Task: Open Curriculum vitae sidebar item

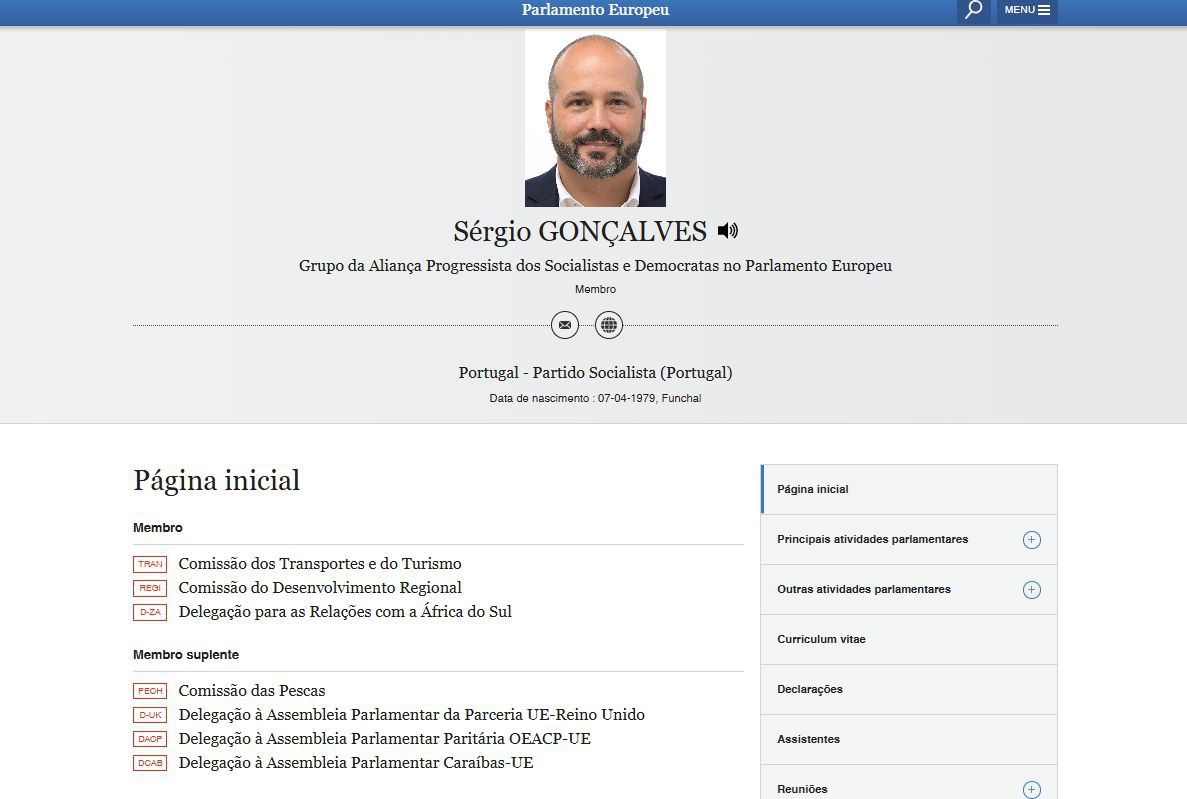Action: (x=821, y=640)
